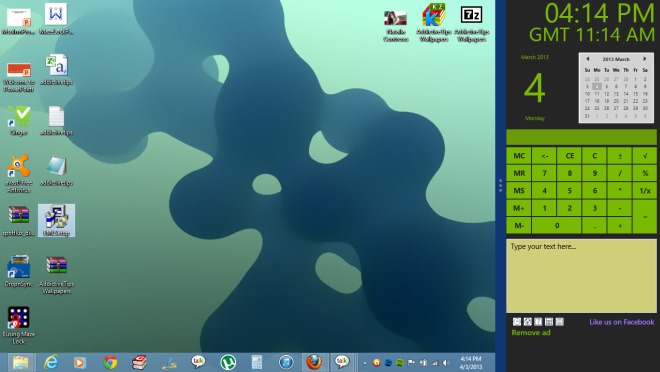Image resolution: width=660 pixels, height=372 pixels.
Task: Launch Google Chrome from the taskbar
Action: [110, 362]
